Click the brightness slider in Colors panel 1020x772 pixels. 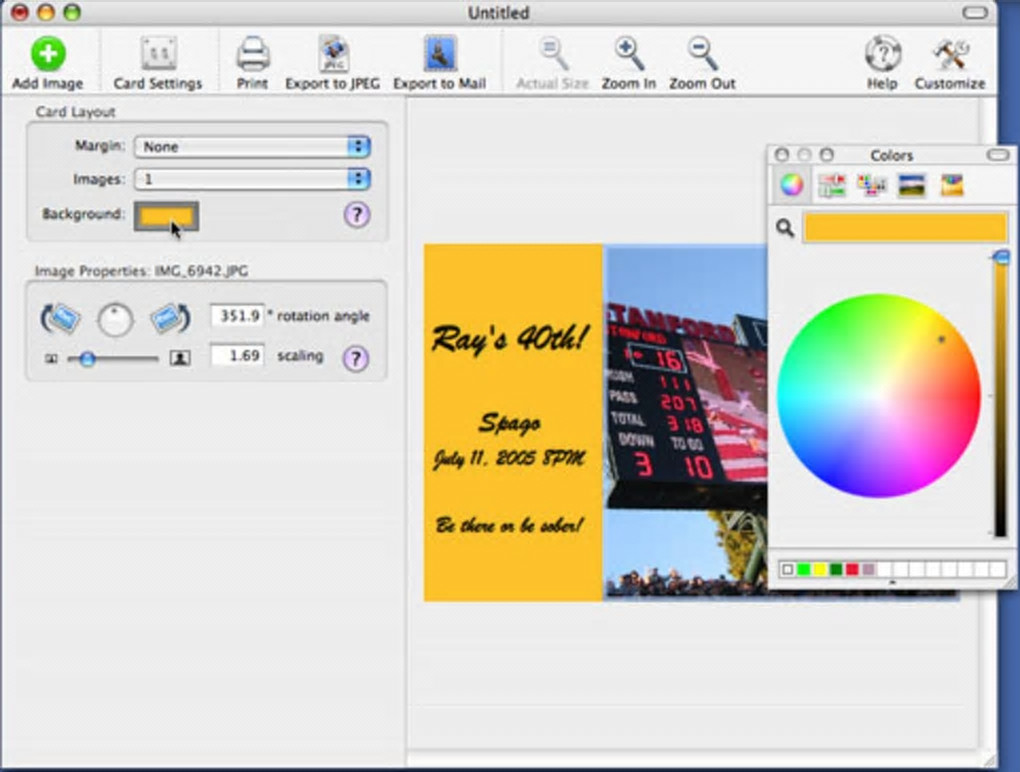(1000, 395)
